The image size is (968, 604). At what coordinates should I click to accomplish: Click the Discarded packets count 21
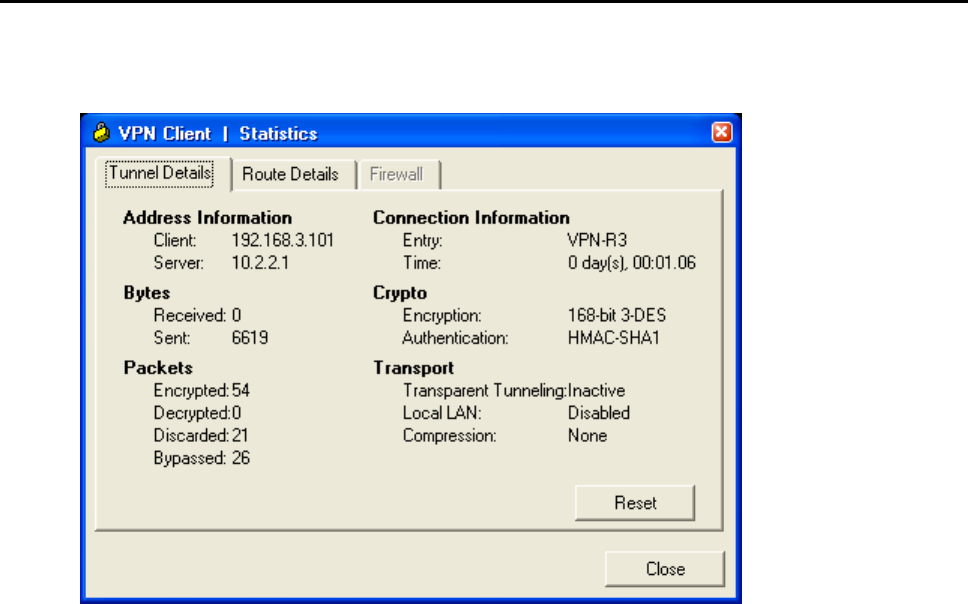click(x=240, y=436)
